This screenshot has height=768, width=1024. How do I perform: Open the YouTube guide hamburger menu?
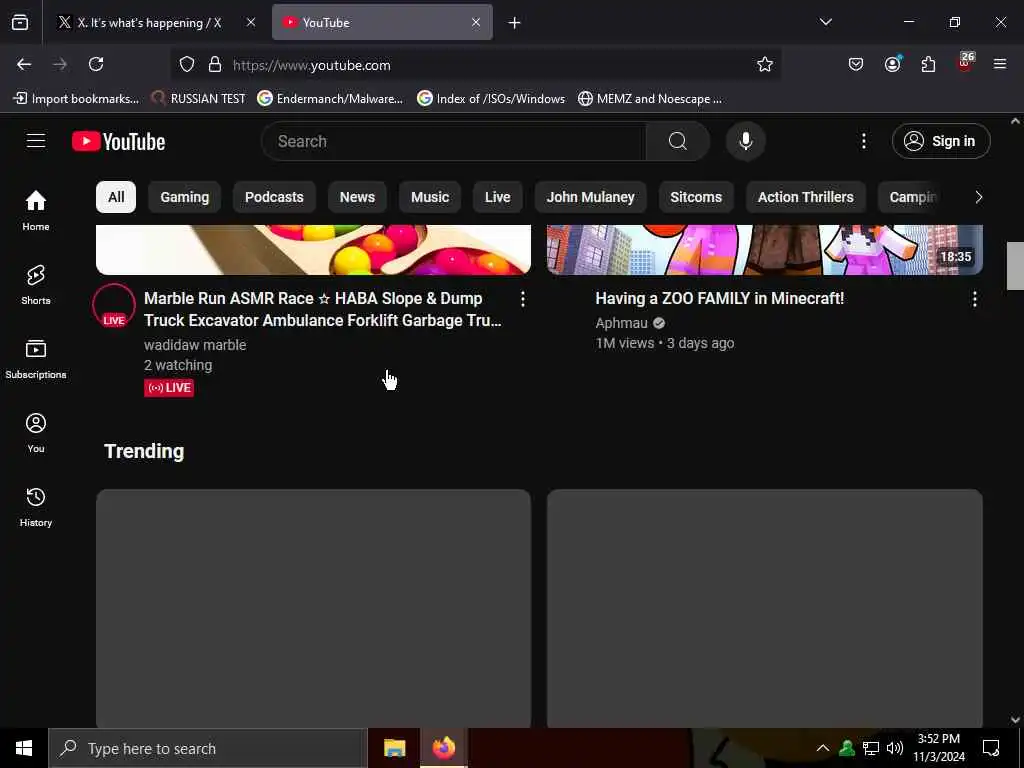[36, 140]
